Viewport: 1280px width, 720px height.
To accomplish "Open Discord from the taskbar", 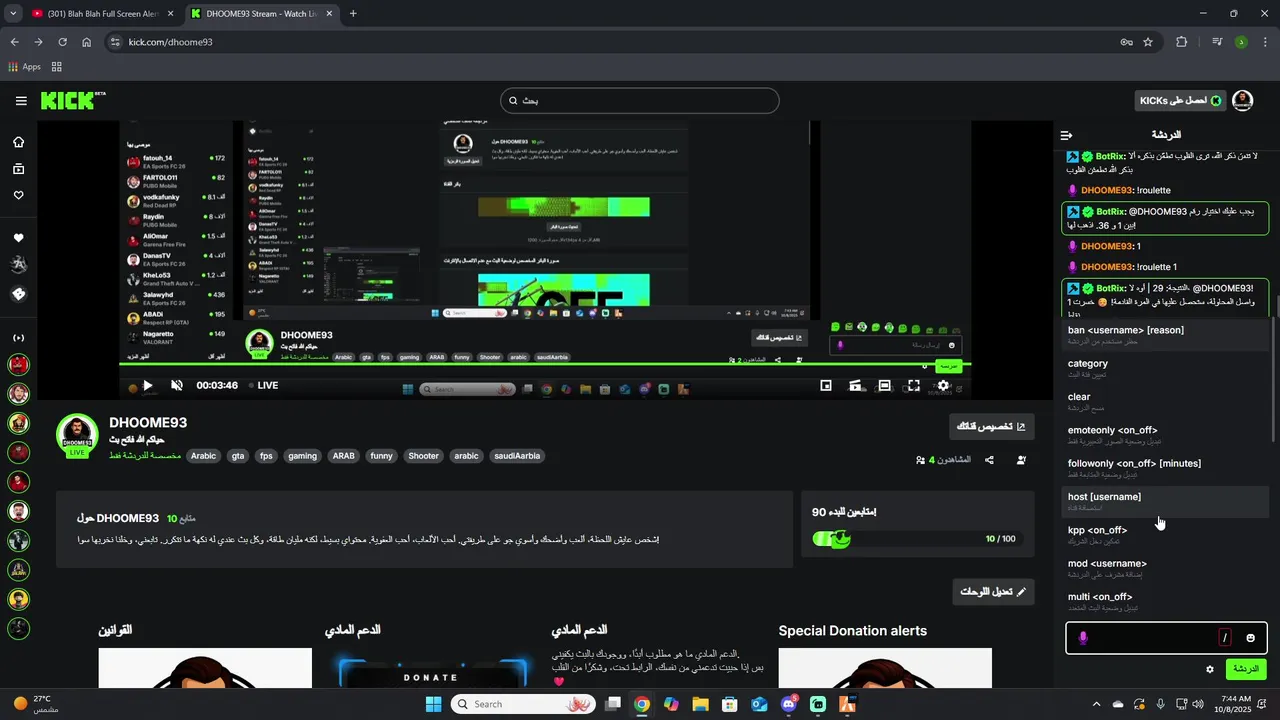I will [789, 704].
